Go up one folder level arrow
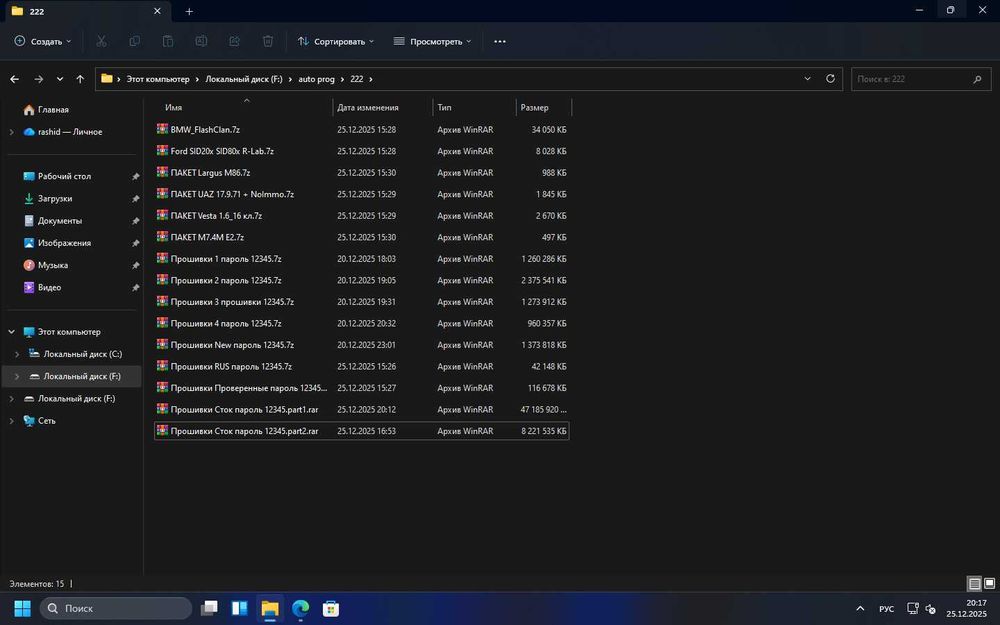The height and width of the screenshot is (625, 1000). click(80, 79)
